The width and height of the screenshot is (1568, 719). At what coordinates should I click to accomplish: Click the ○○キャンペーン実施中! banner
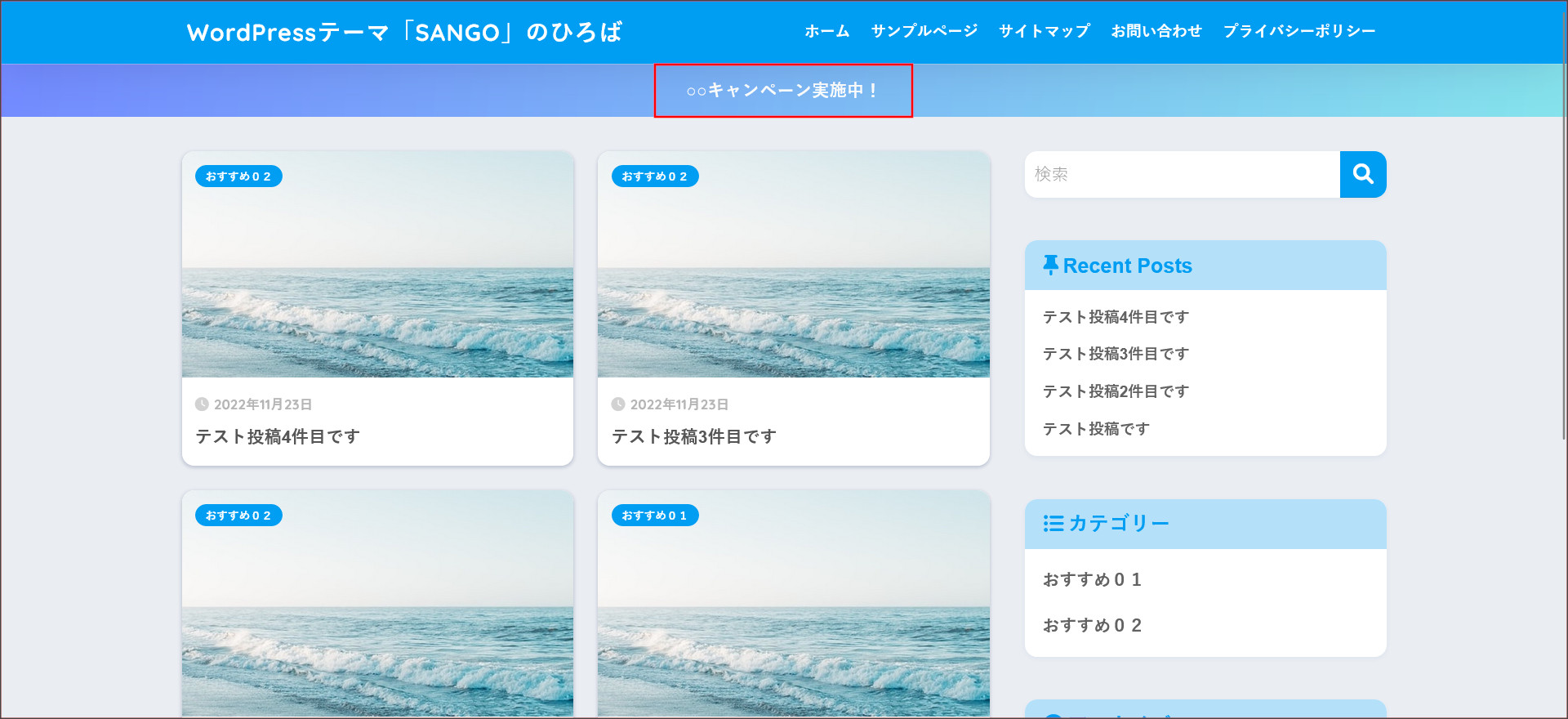click(x=782, y=91)
